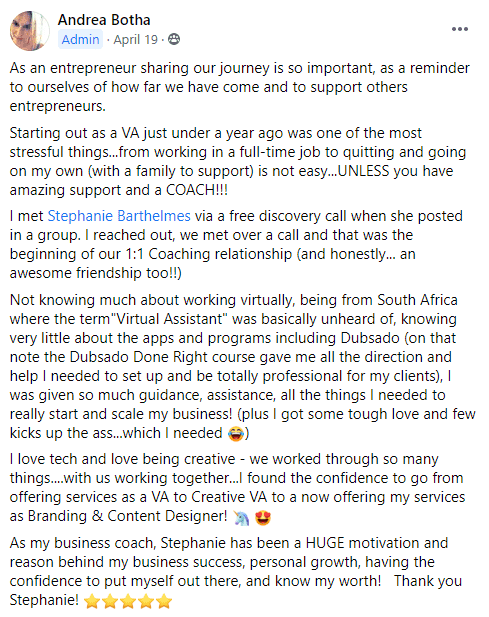This screenshot has width=489, height=617.
Task: Click the 'Starting out as a VA' paragraph
Action: pos(238,162)
